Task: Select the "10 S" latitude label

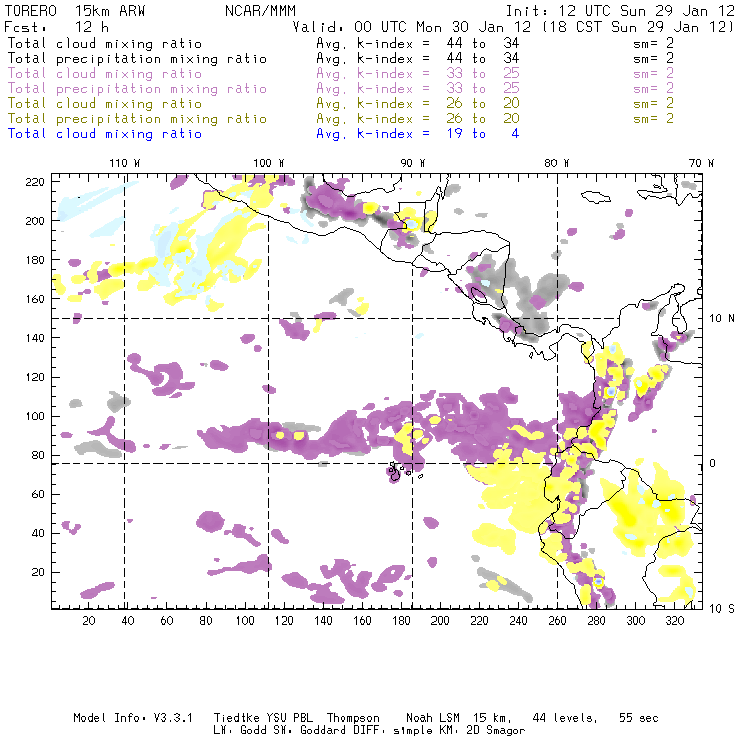Action: tap(722, 608)
